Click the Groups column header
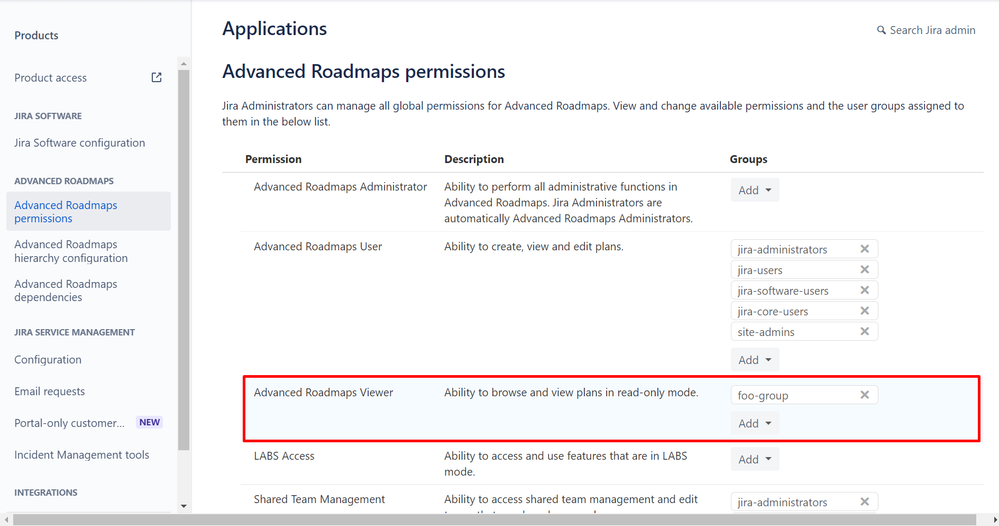 748,159
